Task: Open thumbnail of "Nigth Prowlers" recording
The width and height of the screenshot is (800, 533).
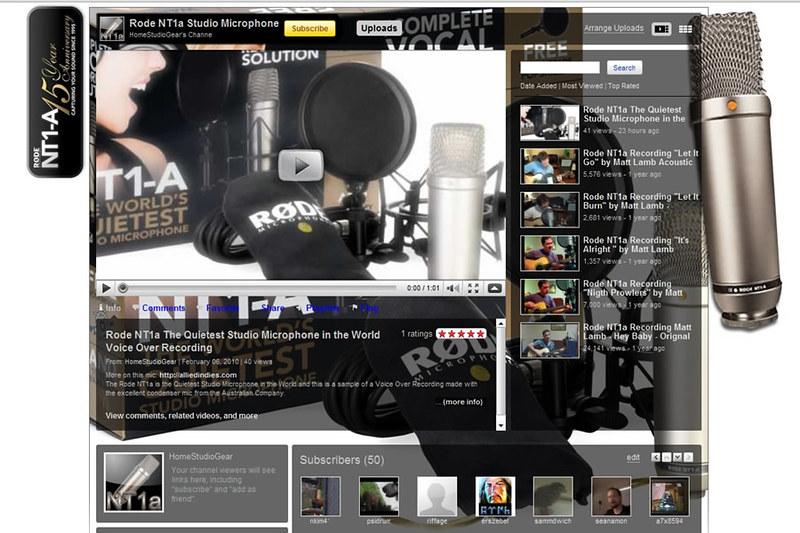Action: (x=549, y=296)
